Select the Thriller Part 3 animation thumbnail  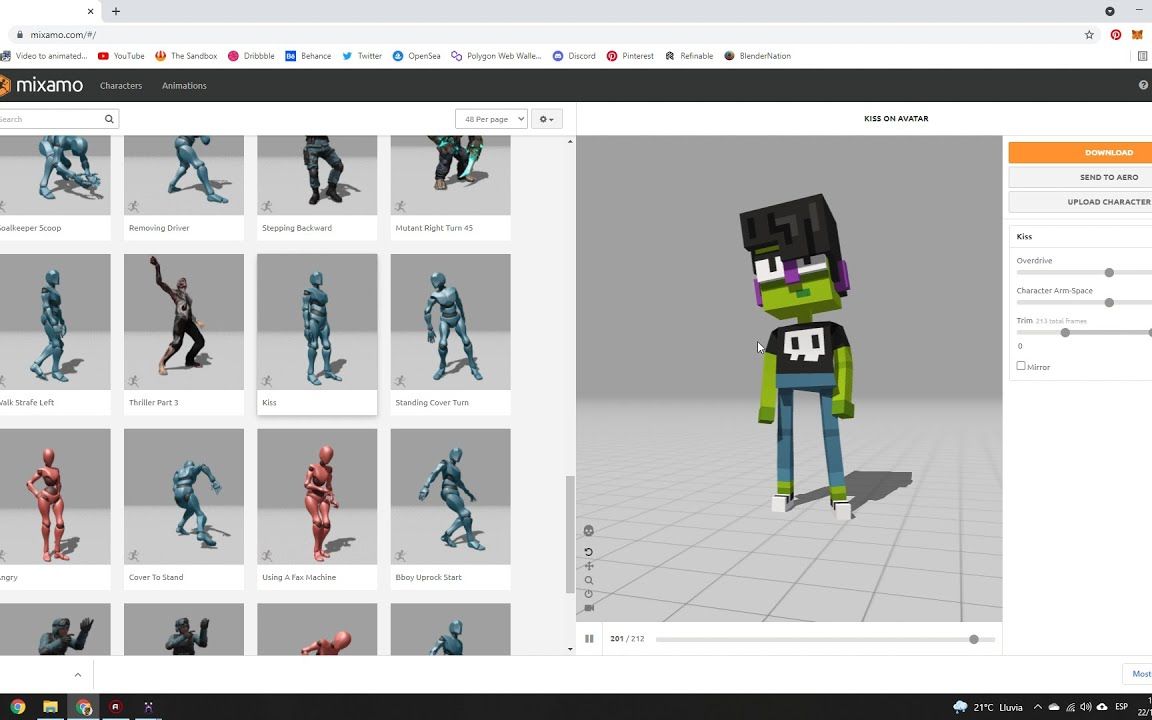tap(183, 320)
